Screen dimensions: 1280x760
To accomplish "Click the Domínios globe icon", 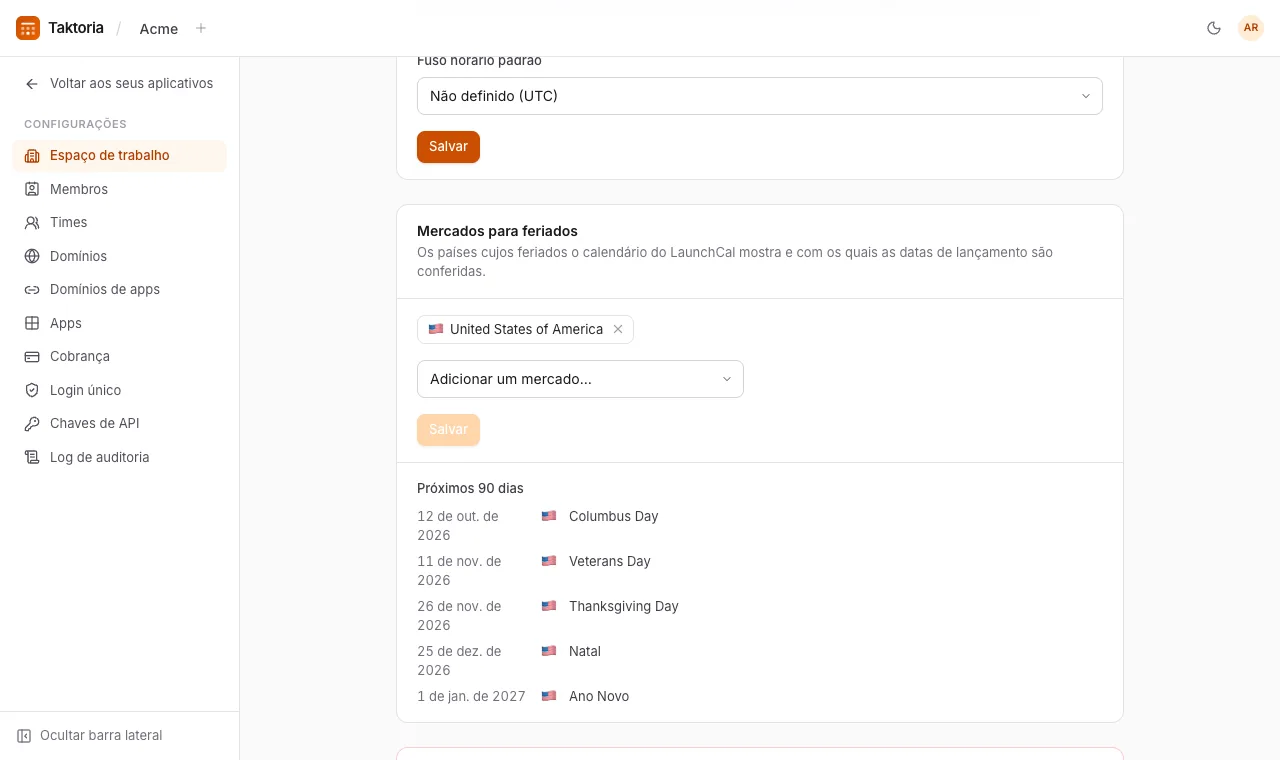I will 32,256.
